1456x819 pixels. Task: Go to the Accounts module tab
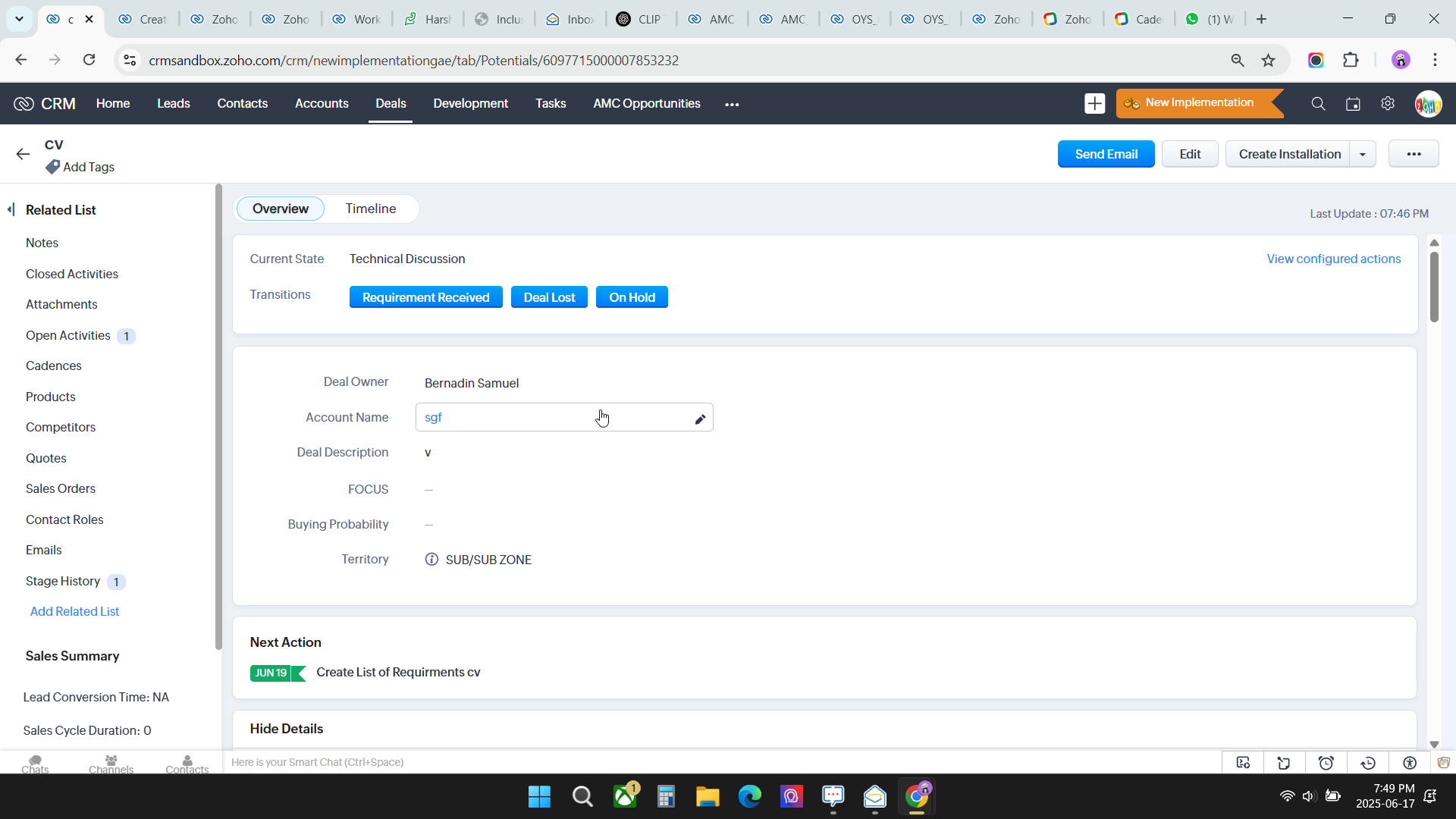click(322, 104)
